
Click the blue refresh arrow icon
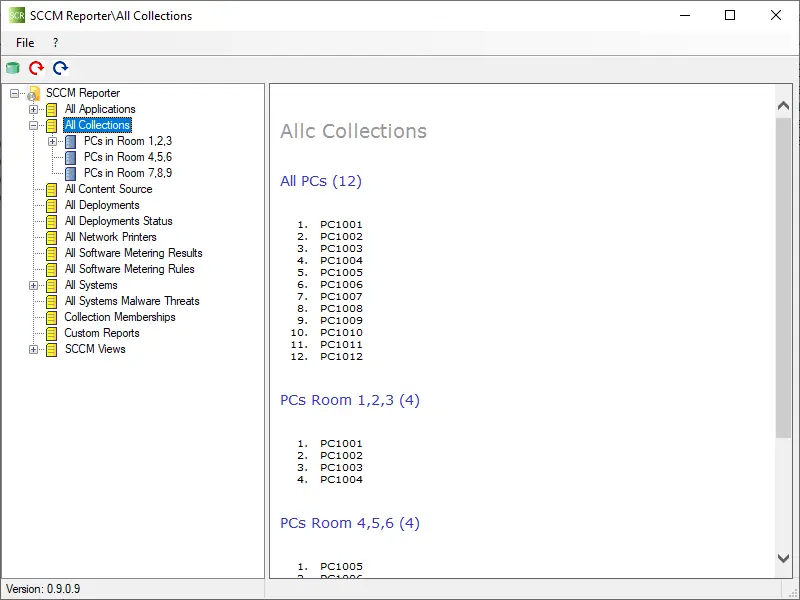60,68
